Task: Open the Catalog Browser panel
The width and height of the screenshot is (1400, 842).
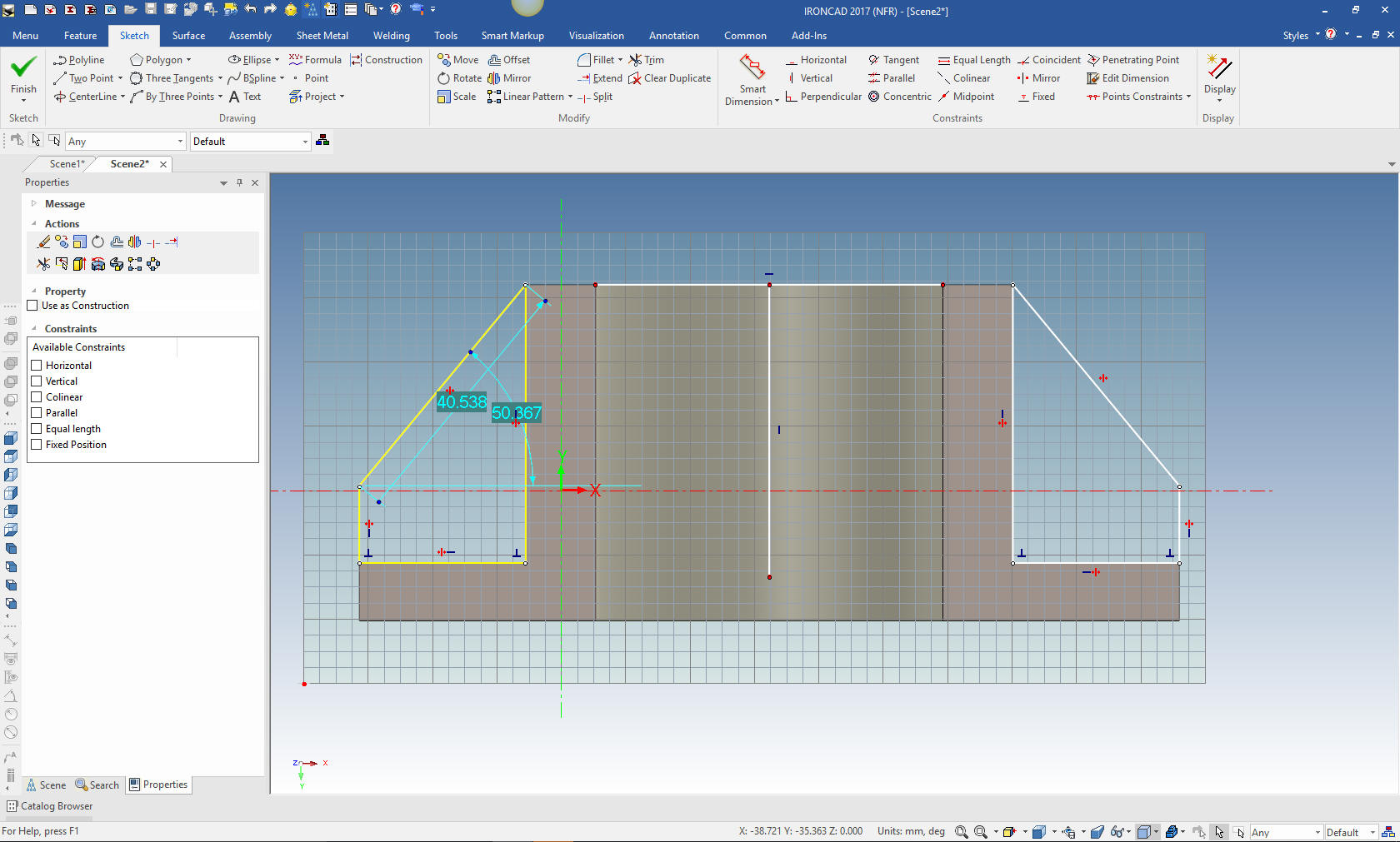Action: pyautogui.click(x=49, y=806)
